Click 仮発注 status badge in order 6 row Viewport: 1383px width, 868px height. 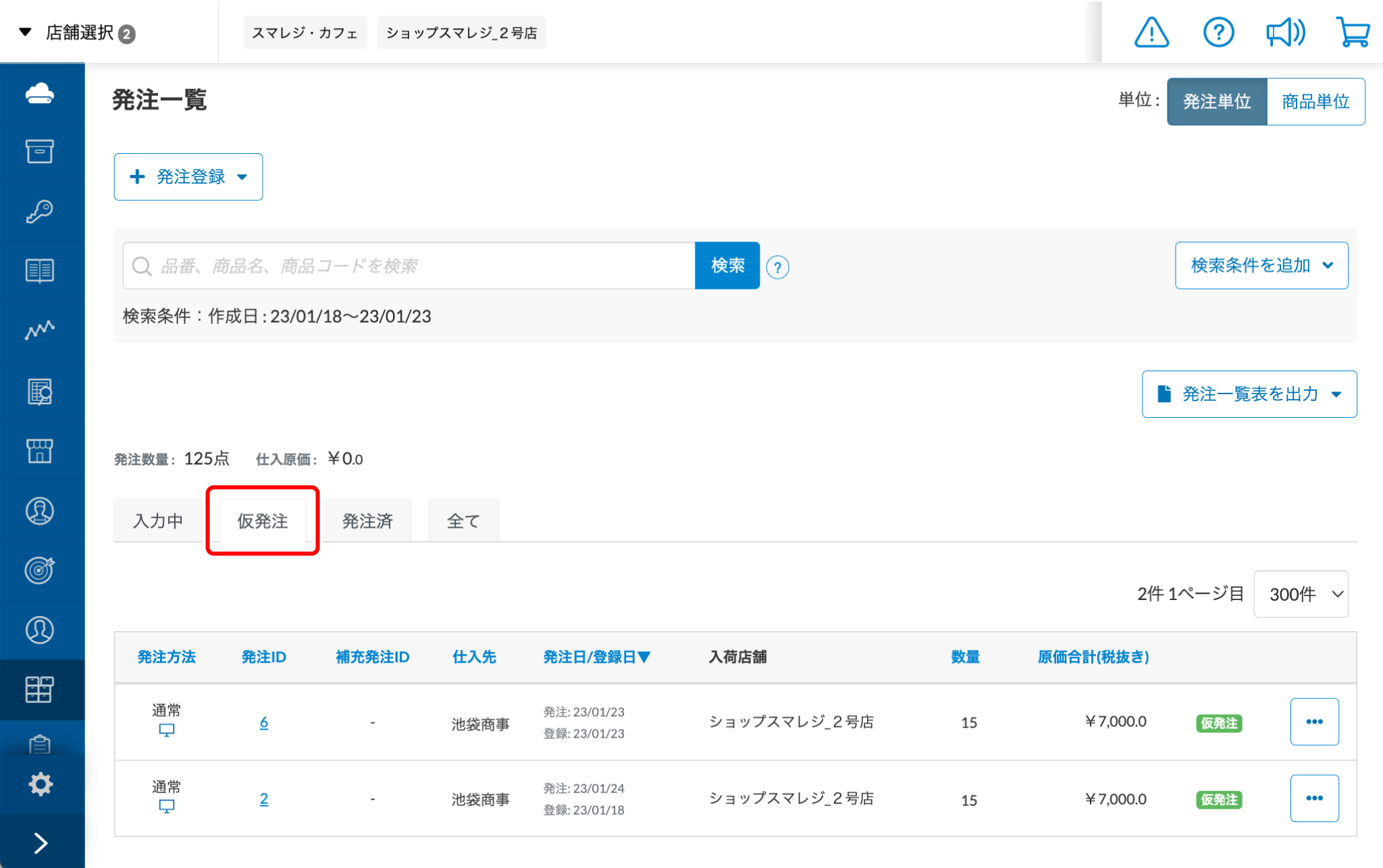[x=1219, y=723]
